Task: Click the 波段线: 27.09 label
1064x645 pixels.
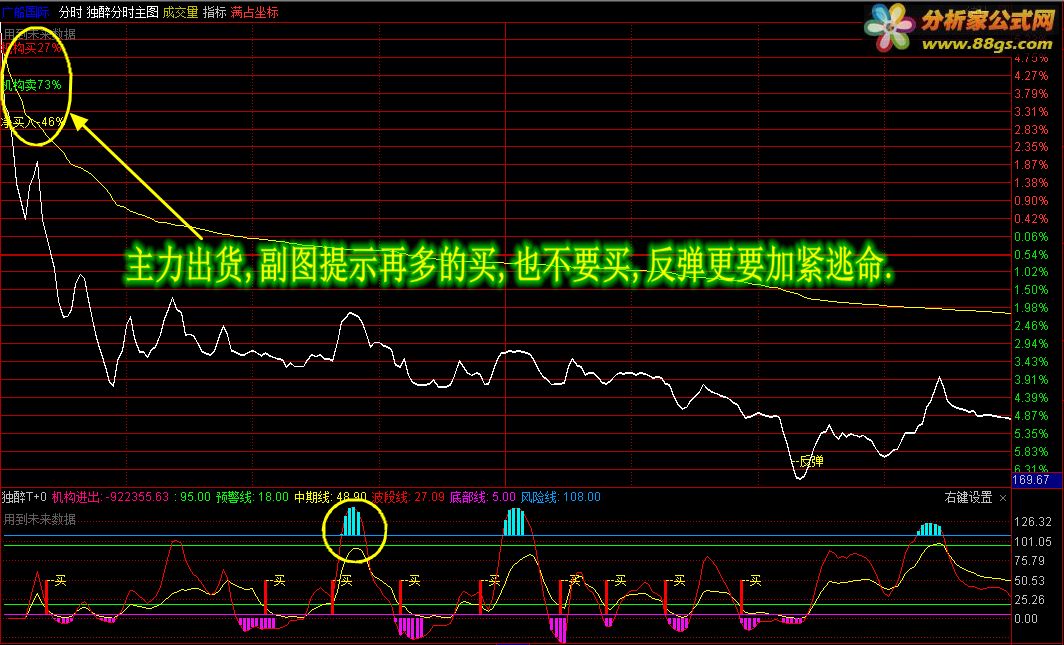Action: [408, 497]
